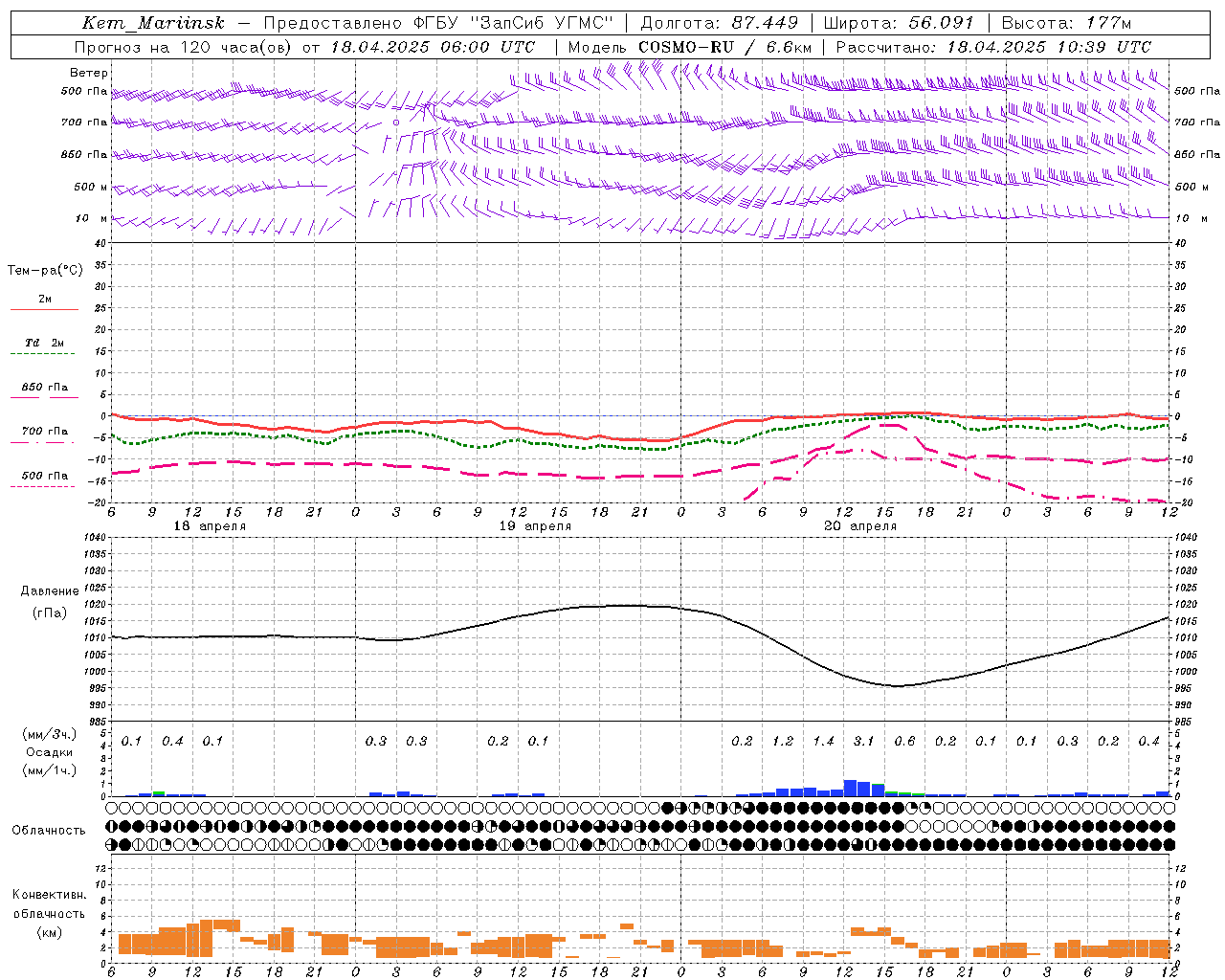Viewport: 1225px width, 980px height.
Task: Click the 850 гПа temperature legend entry
Action: 45,388
